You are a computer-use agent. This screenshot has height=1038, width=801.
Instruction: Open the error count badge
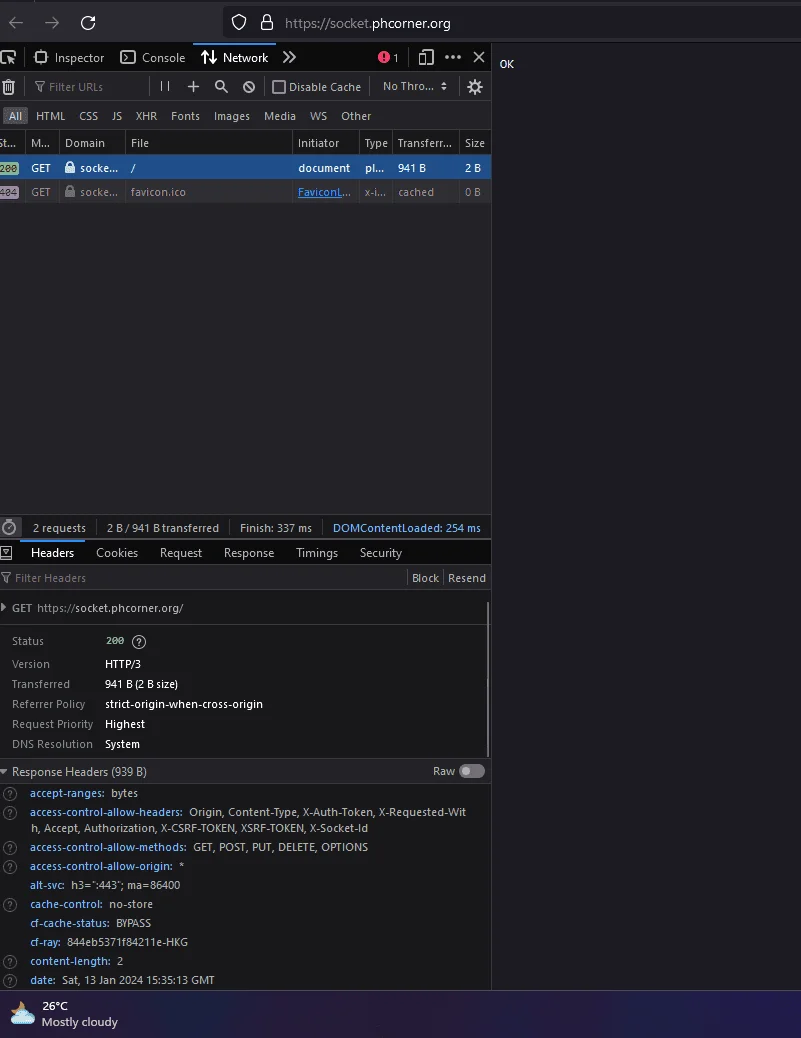pos(389,58)
